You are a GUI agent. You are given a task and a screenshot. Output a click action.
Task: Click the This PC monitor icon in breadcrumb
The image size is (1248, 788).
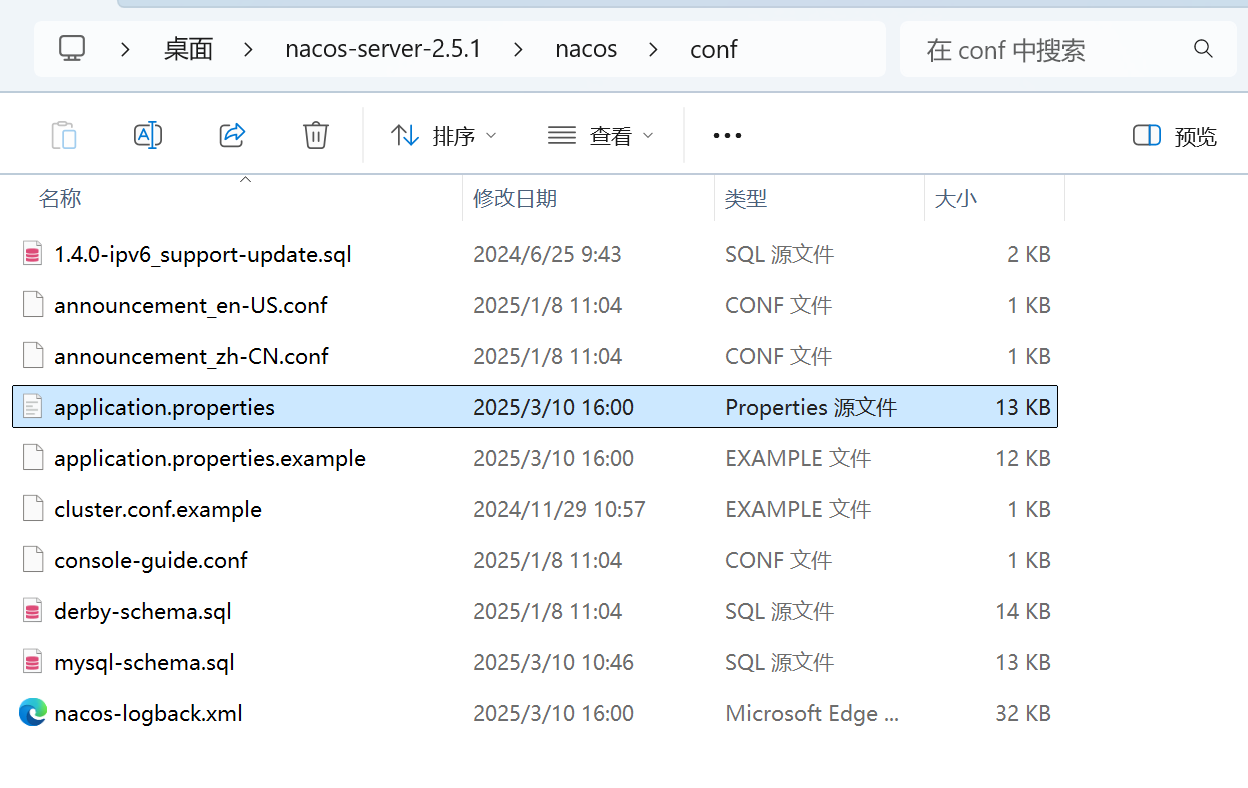(x=71, y=49)
